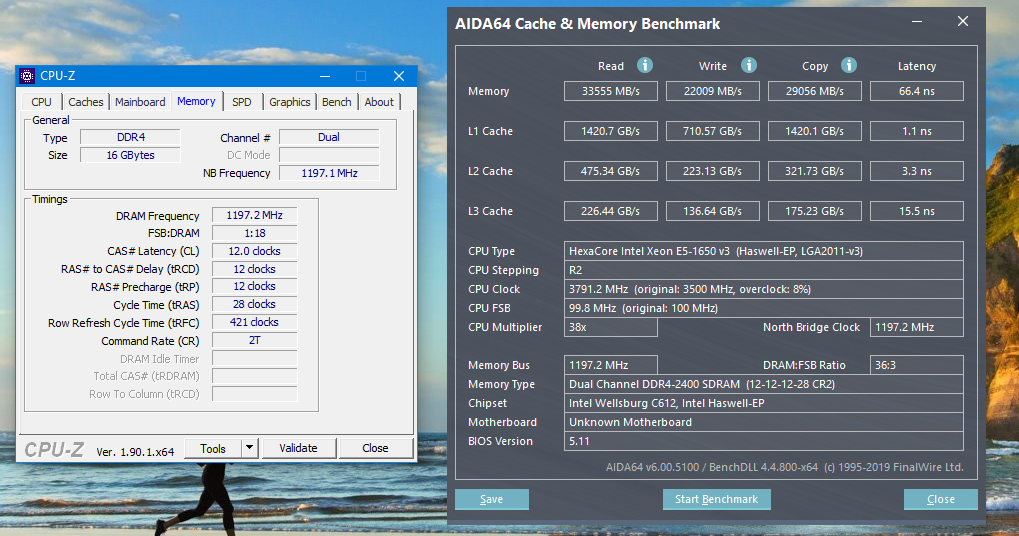Select the Memory tab in CPU-Z
This screenshot has height=536, width=1019.
pyautogui.click(x=196, y=101)
